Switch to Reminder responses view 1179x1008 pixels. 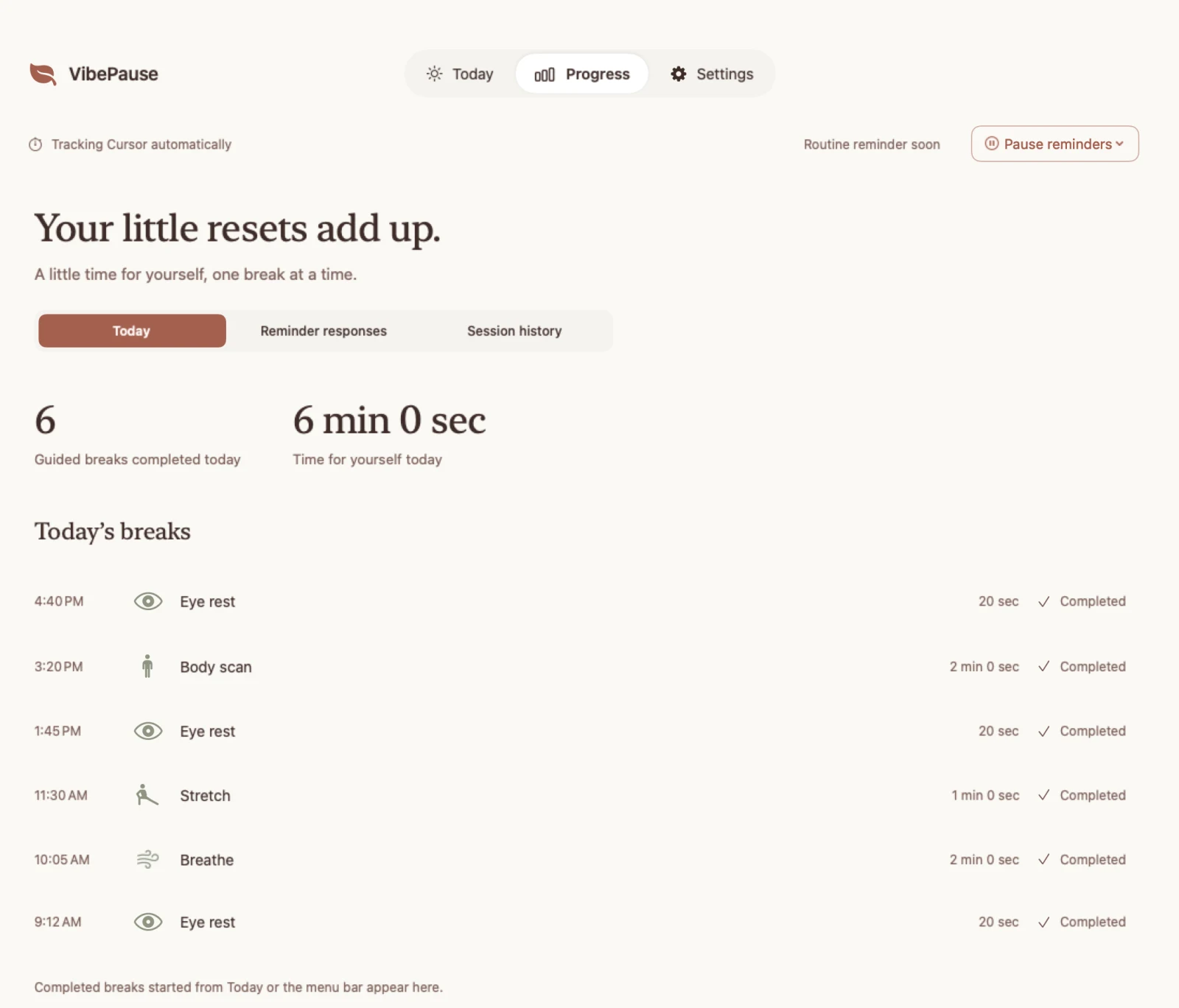point(323,331)
